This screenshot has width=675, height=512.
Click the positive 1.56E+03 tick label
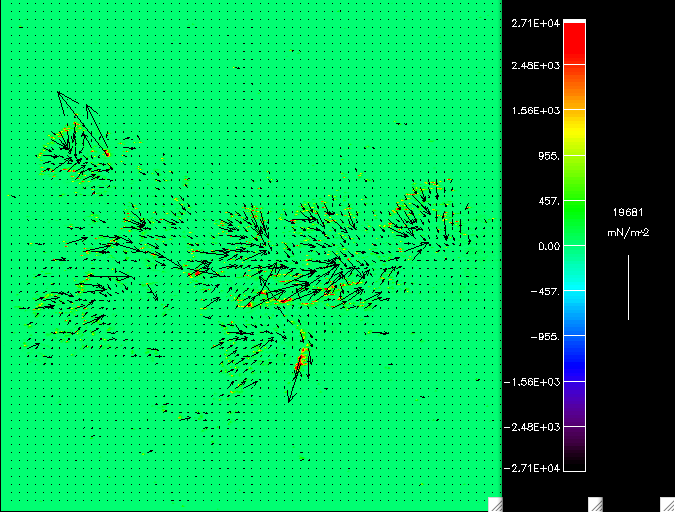(x=535, y=111)
